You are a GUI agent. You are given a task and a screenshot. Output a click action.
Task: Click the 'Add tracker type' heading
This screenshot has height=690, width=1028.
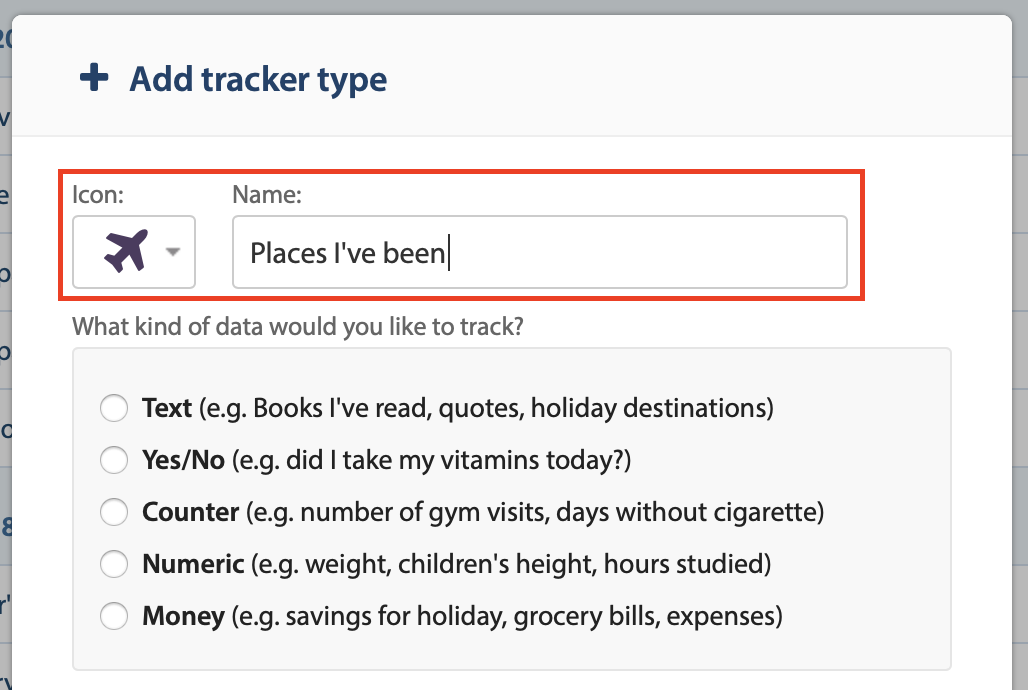click(x=257, y=79)
